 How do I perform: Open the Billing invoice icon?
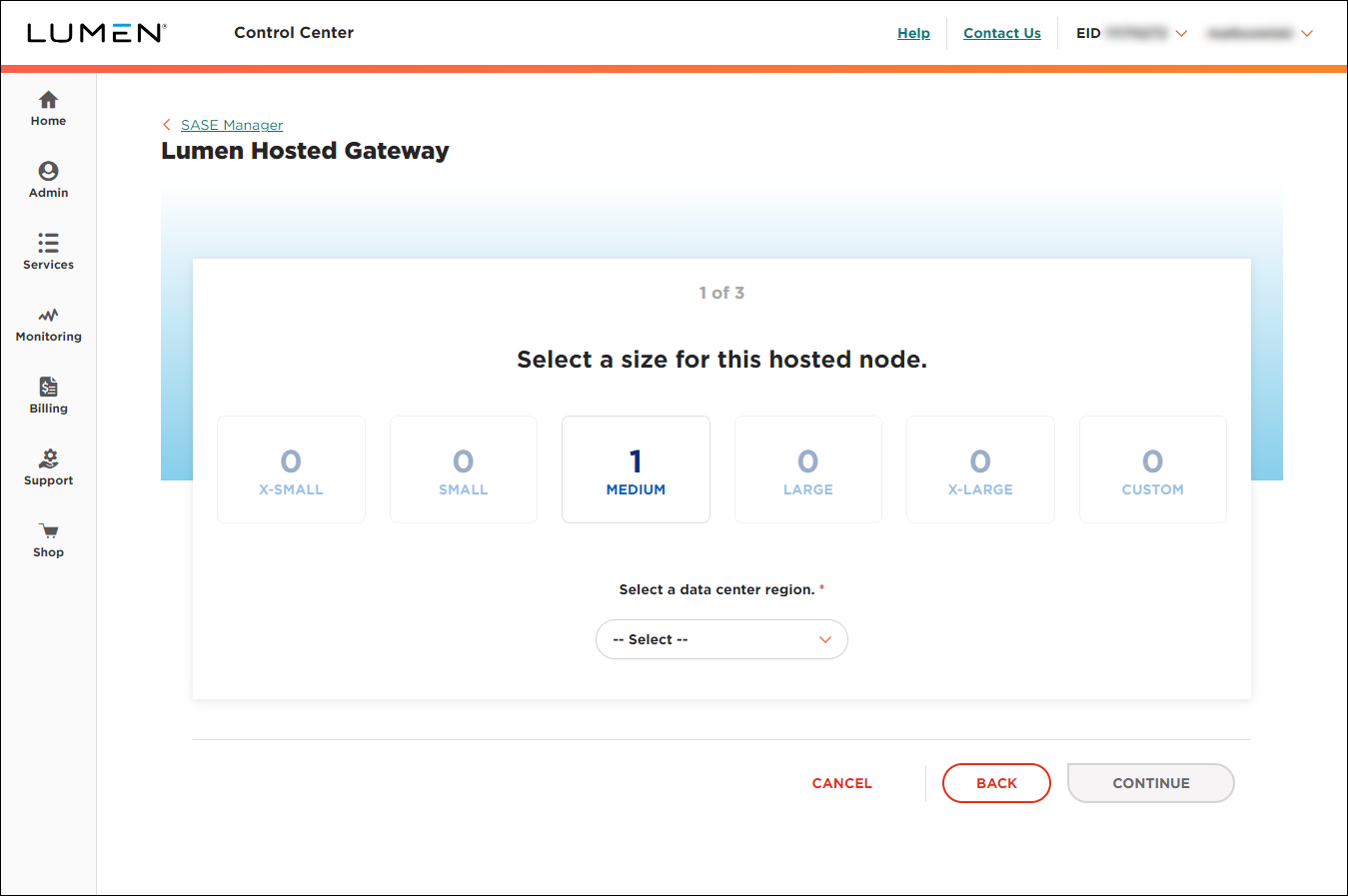tap(48, 387)
